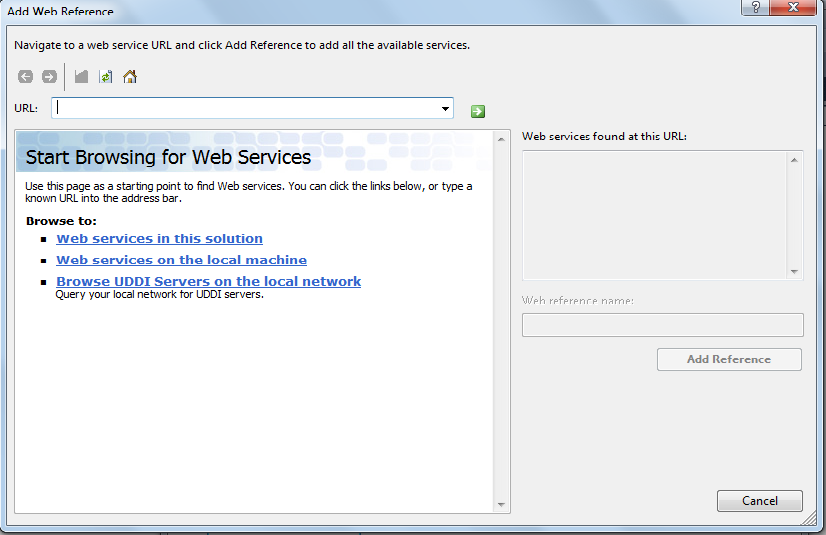Image resolution: width=826 pixels, height=535 pixels.
Task: Click the Add Reference button
Action: (x=729, y=359)
